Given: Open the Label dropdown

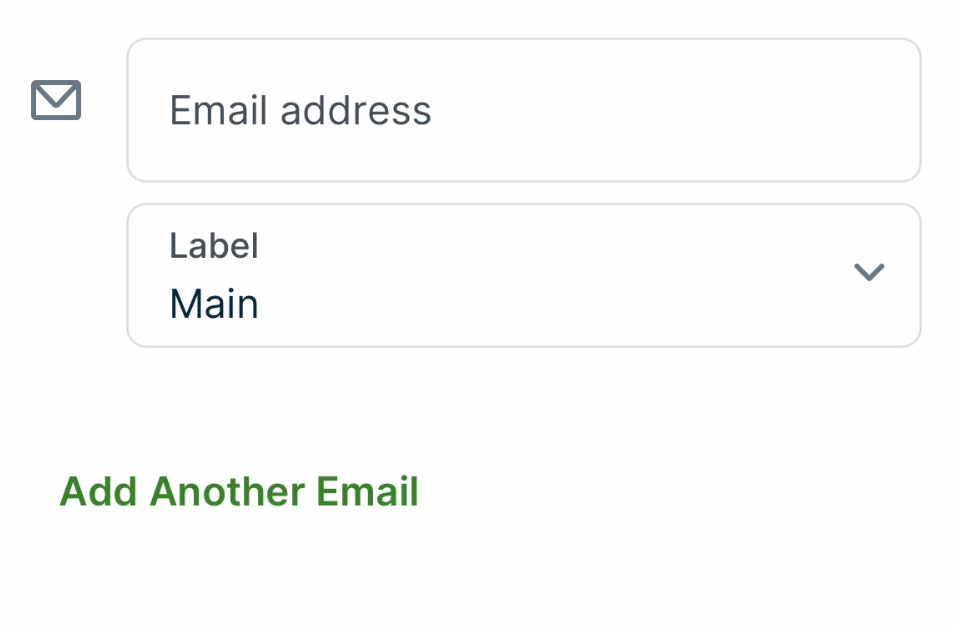Looking at the screenshot, I should [523, 276].
